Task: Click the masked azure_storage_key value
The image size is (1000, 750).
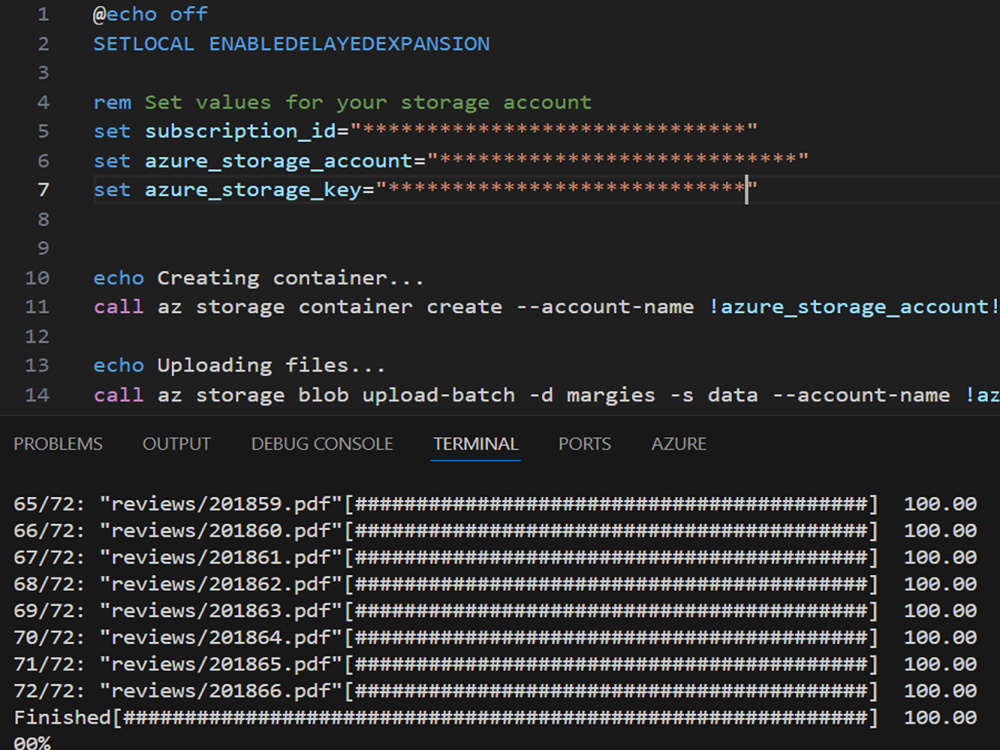Action: [x=566, y=188]
